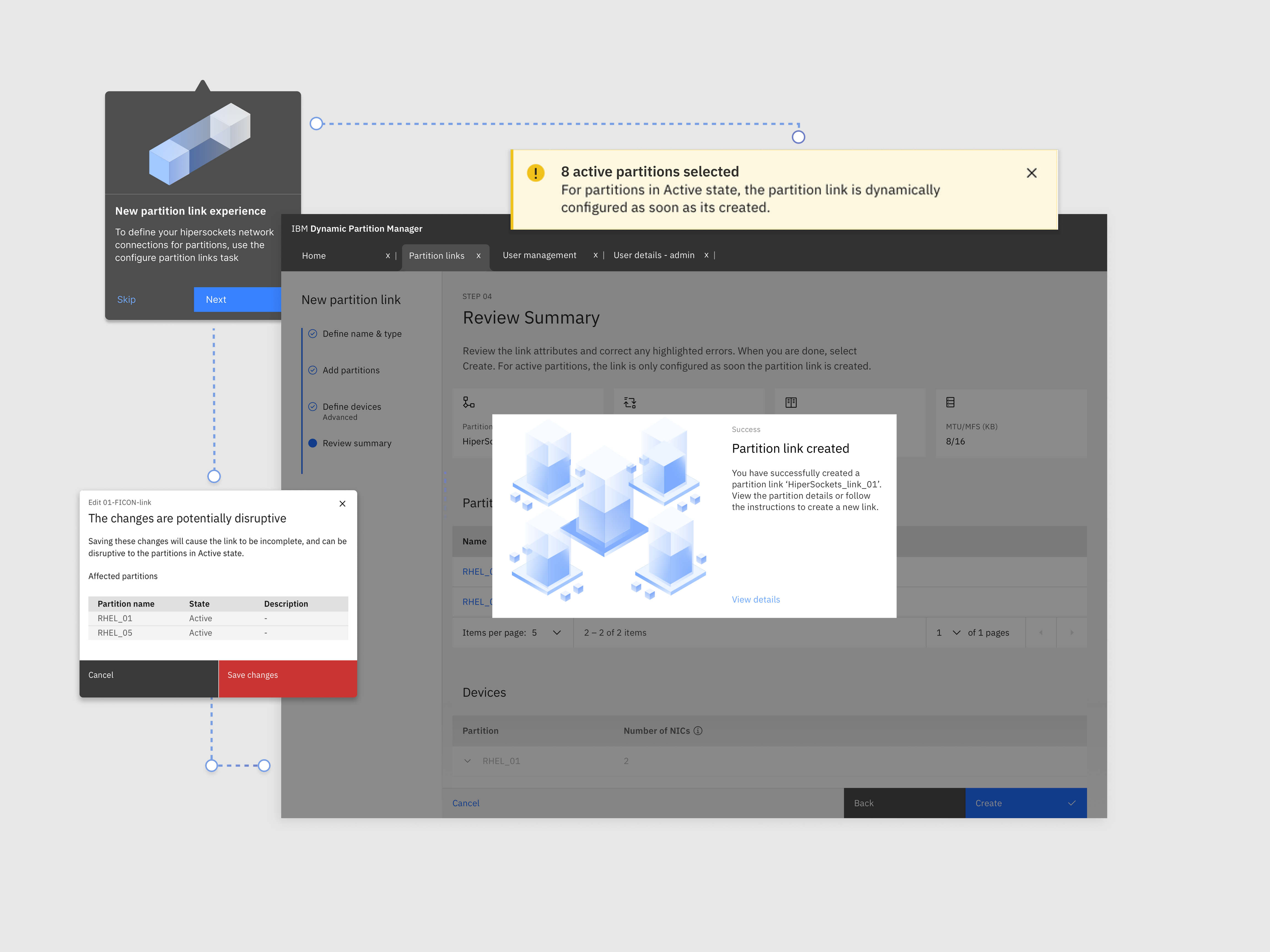The height and width of the screenshot is (952, 1270).
Task: Click the MTU/MFS card icon
Action: (950, 402)
